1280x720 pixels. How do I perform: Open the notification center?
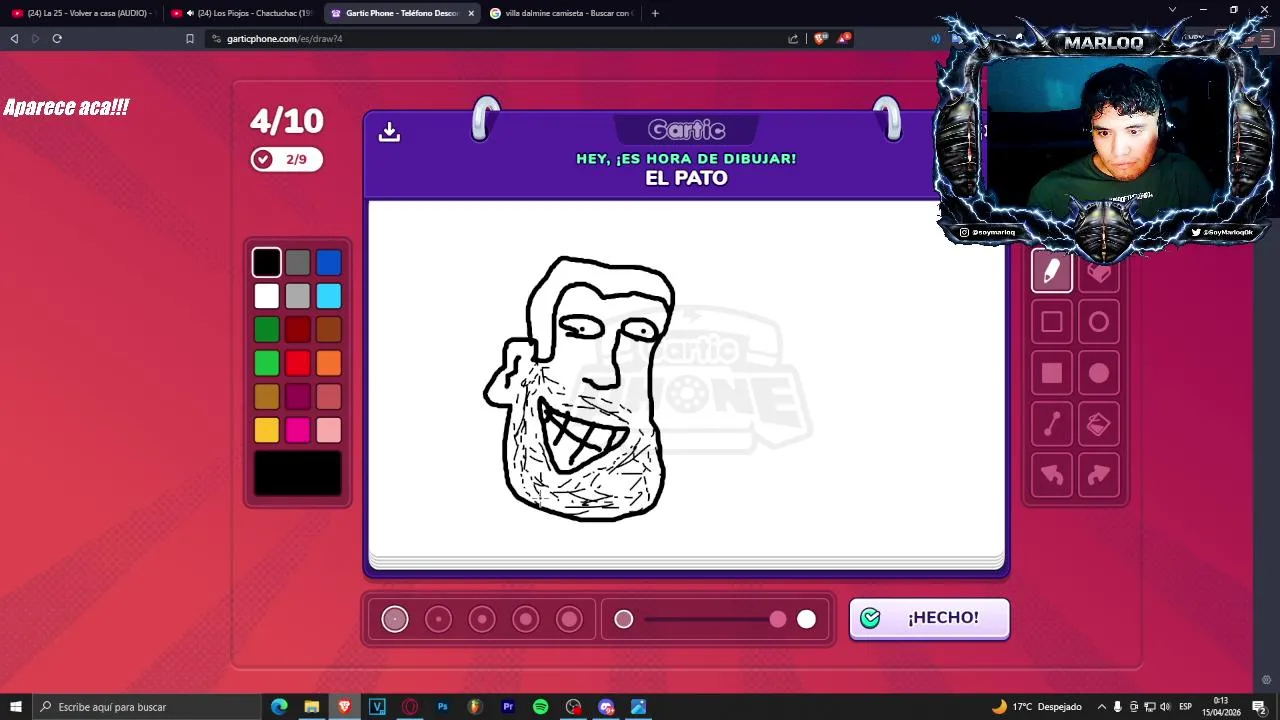1259,707
